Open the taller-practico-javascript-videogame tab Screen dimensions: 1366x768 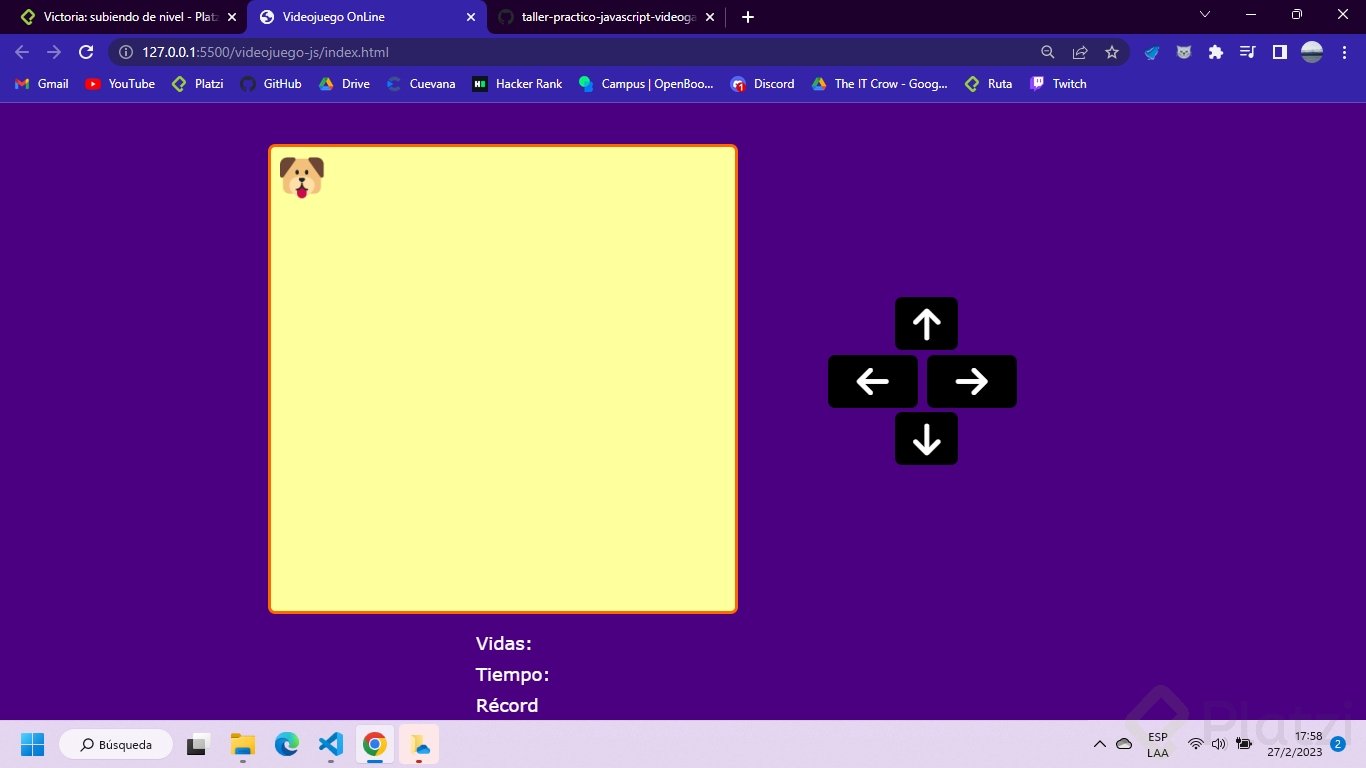click(x=606, y=17)
